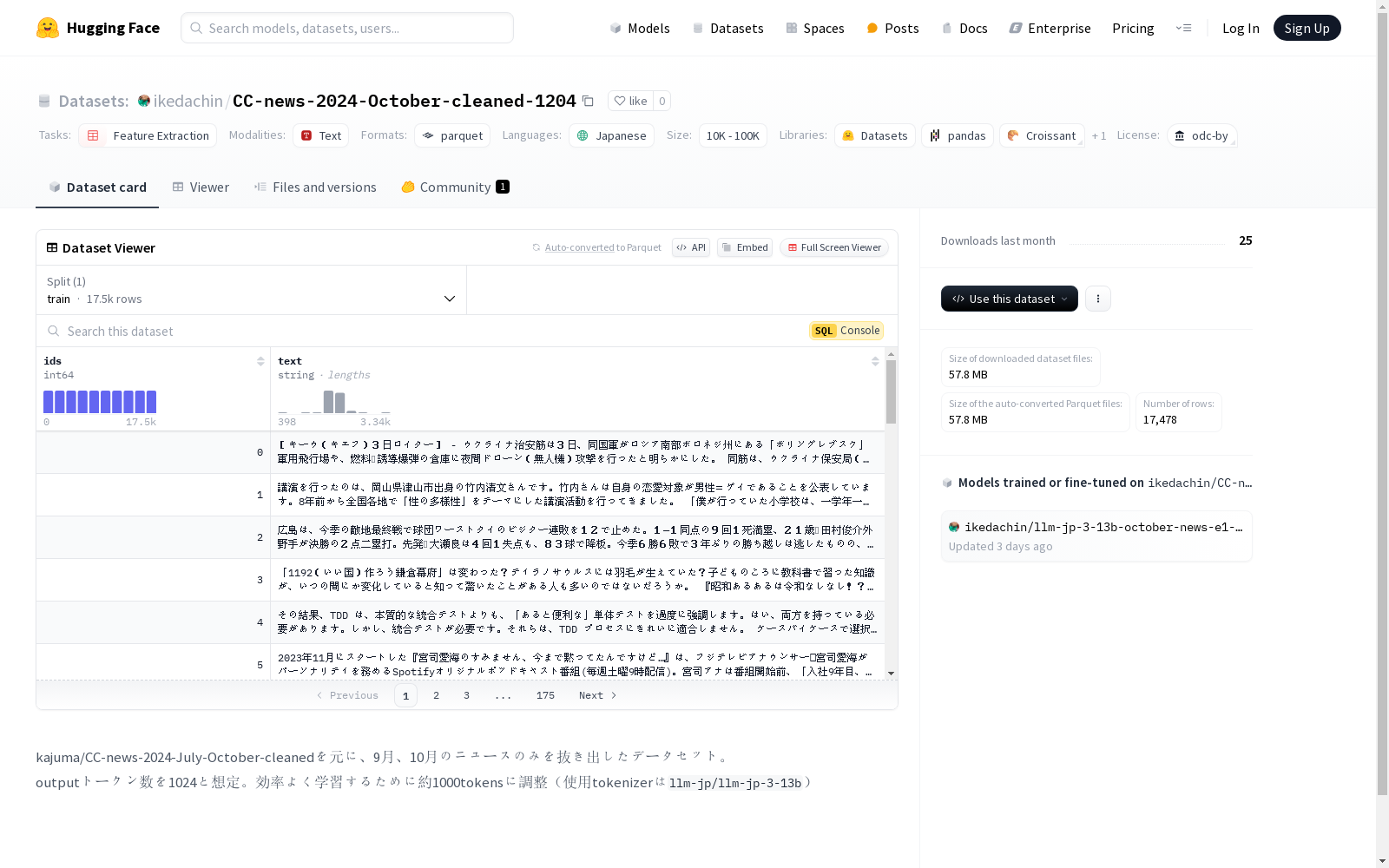Click the Text modality tag
1389x868 pixels.
point(320,135)
